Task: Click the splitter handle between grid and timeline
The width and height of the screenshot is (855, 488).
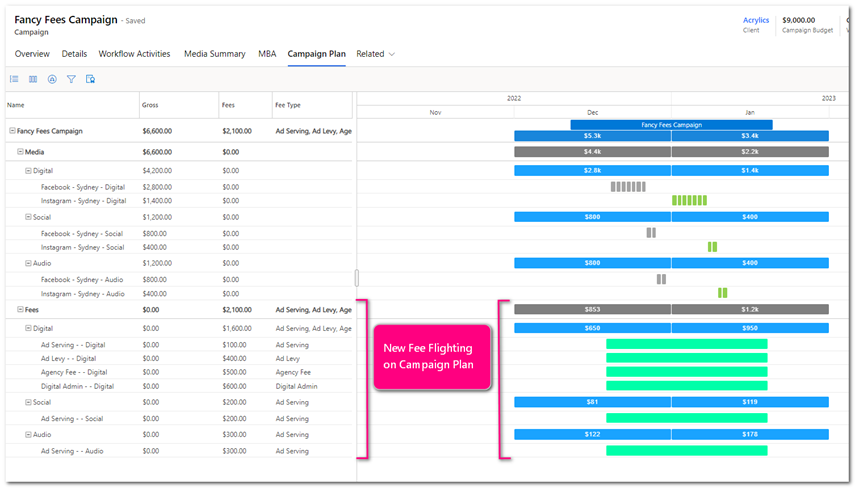Action: (x=356, y=278)
